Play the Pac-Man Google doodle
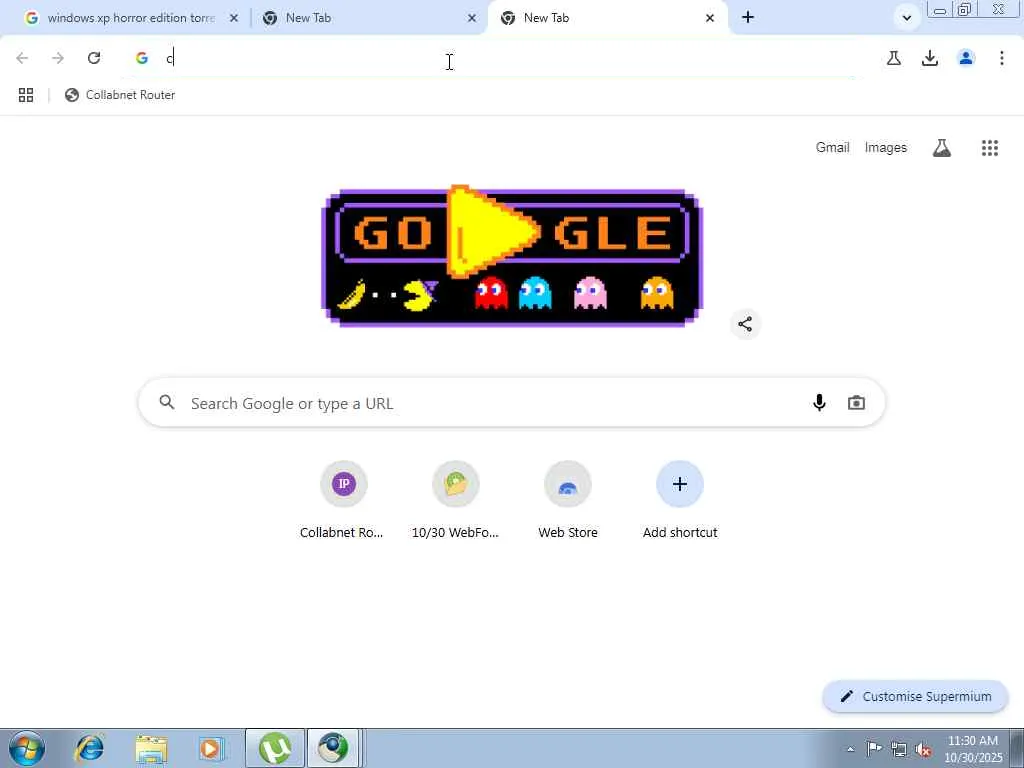Viewport: 1024px width, 768px height. click(494, 232)
